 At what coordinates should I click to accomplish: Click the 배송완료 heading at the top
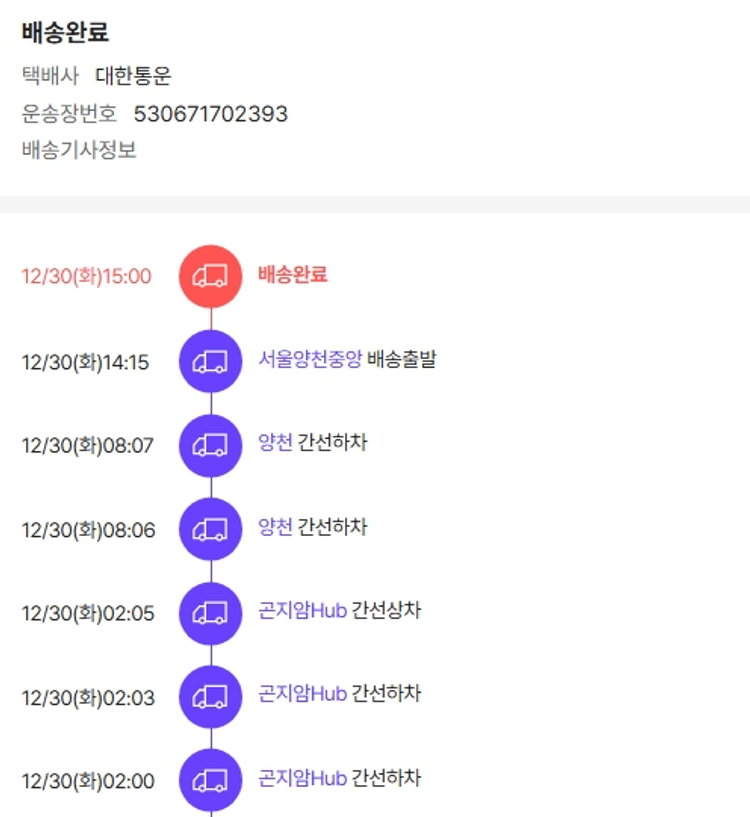tap(65, 32)
